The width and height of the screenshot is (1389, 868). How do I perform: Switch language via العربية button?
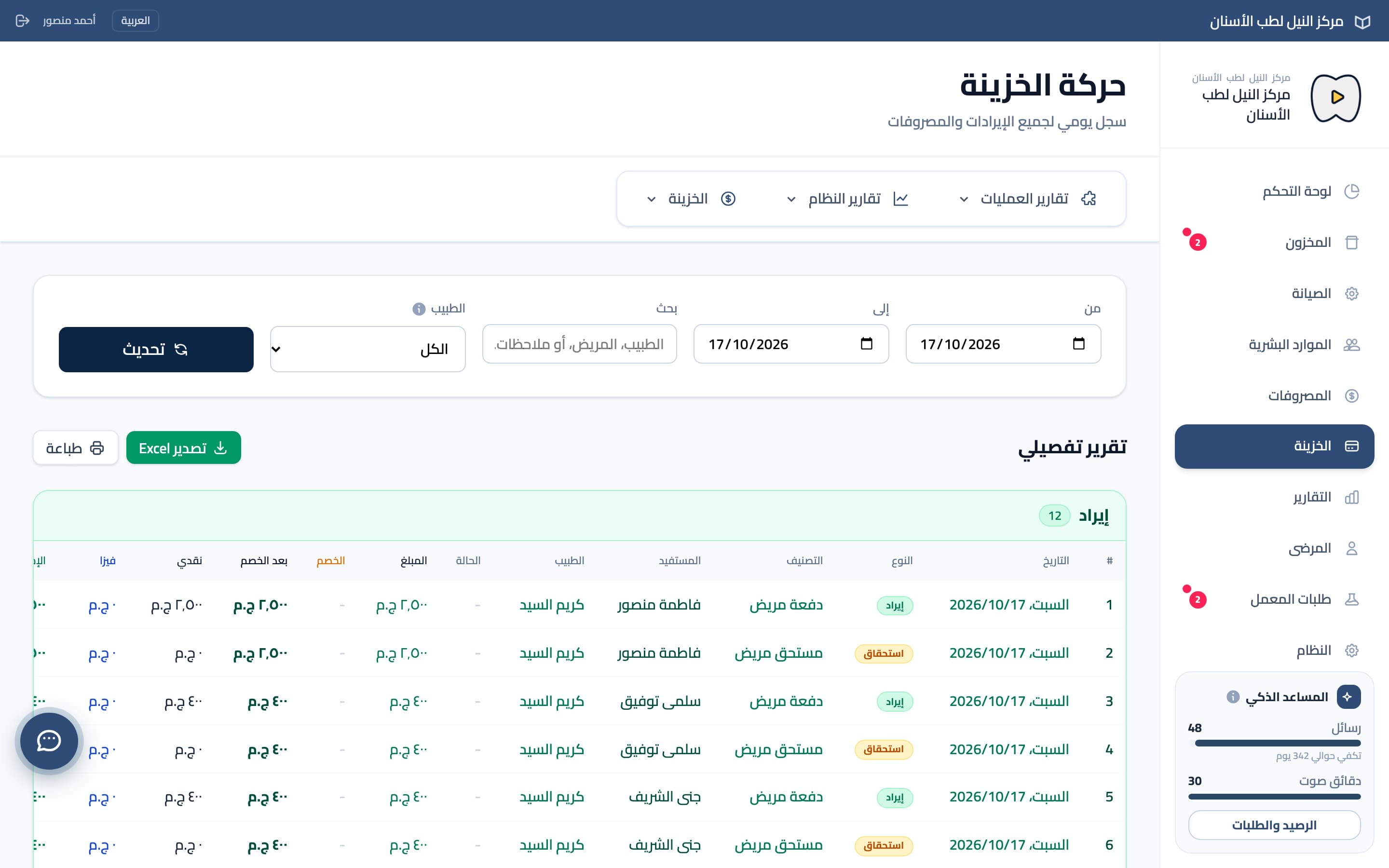(x=136, y=21)
